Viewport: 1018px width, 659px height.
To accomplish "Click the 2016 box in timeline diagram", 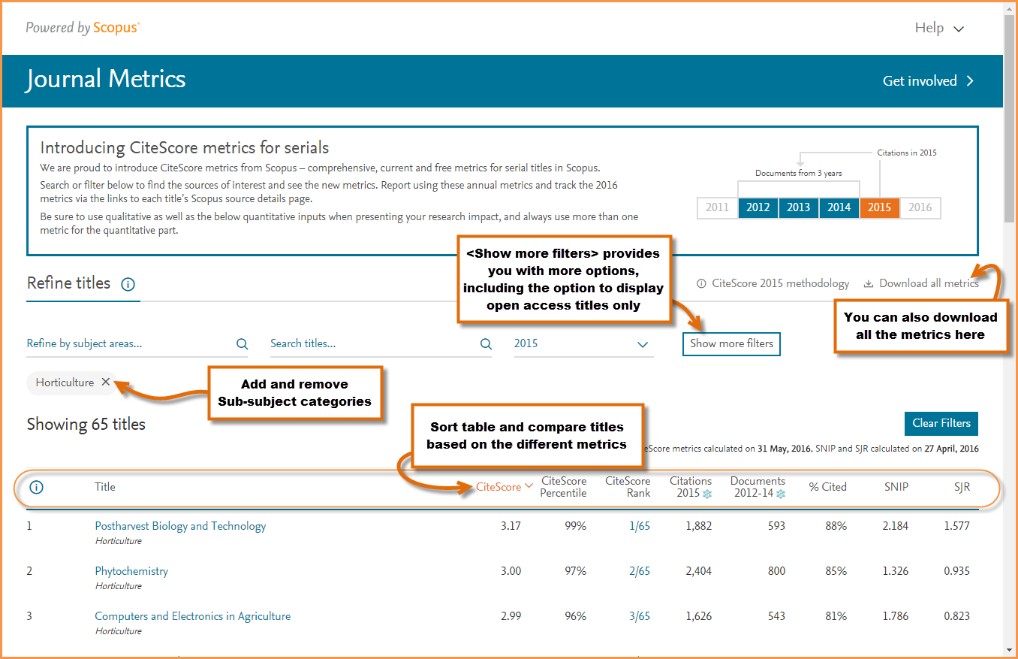I will (x=920, y=207).
